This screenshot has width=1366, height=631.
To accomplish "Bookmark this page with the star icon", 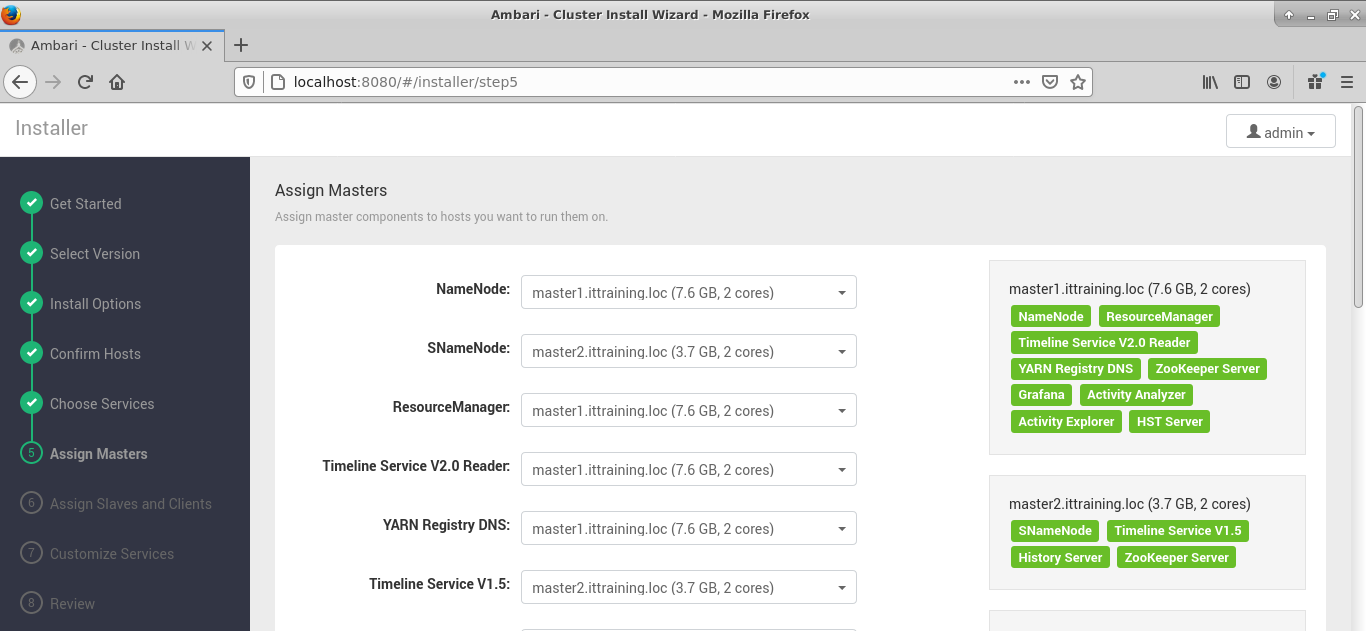I will 1077,82.
